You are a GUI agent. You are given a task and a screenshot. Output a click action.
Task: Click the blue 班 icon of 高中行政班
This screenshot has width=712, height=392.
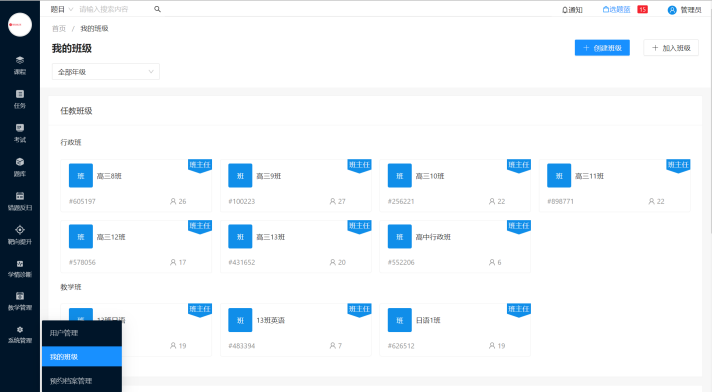coord(400,237)
